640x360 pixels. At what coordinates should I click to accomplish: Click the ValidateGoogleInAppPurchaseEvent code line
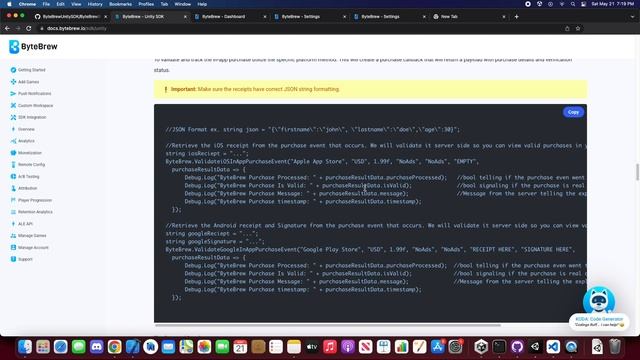tap(370, 249)
